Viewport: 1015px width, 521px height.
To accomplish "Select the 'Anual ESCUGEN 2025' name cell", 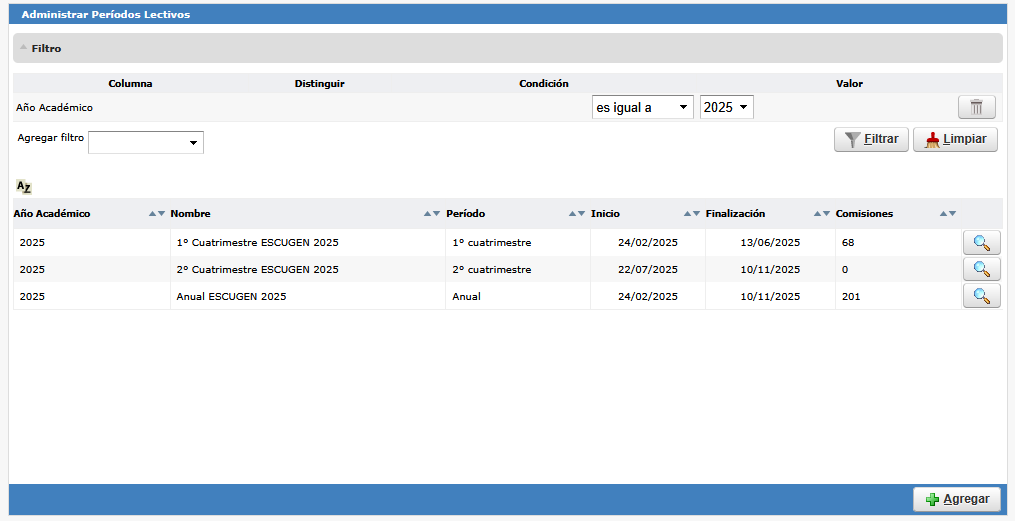I will click(x=307, y=296).
